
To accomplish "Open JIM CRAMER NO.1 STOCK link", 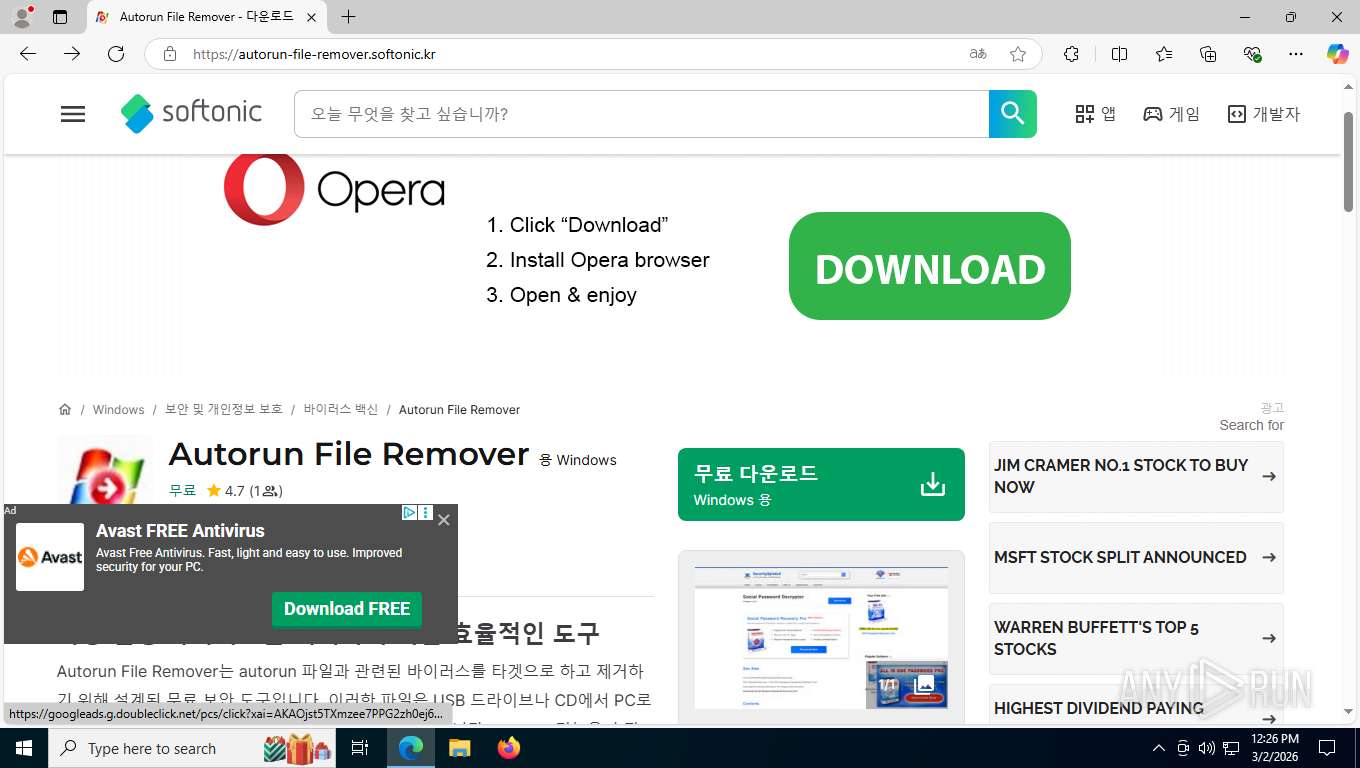I will [x=1136, y=477].
